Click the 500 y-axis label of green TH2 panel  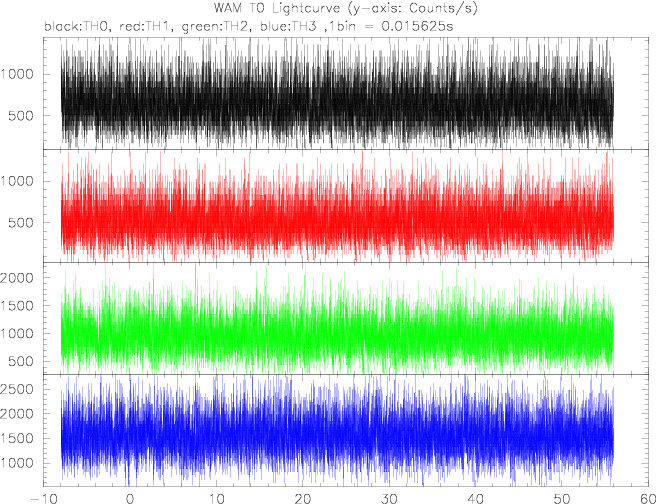pos(21,361)
